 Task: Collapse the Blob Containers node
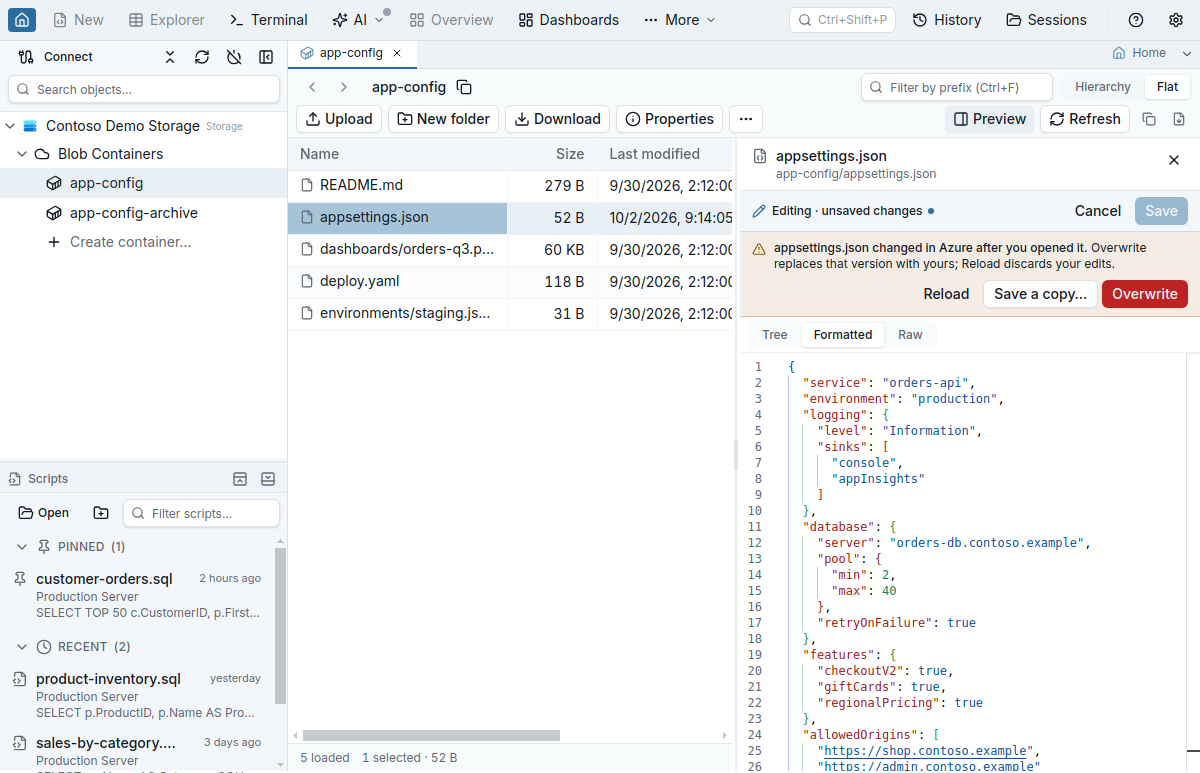click(22, 154)
